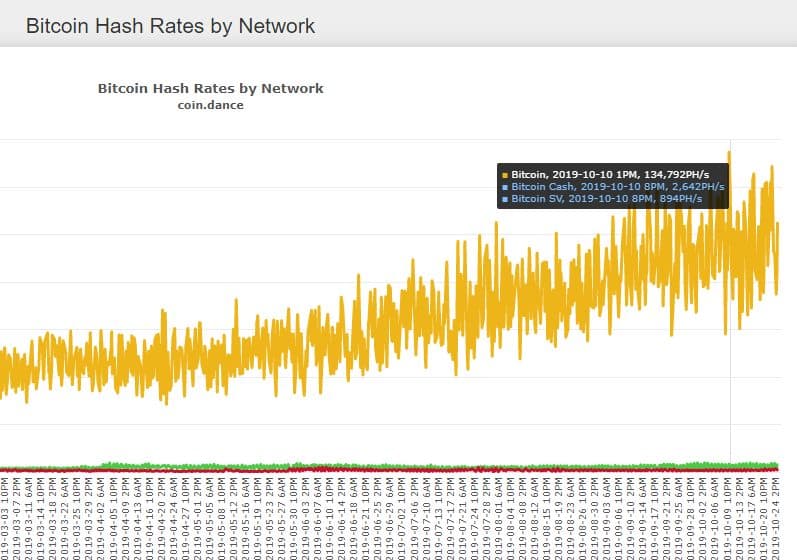Click x-axis label '2019-06-29 6AM'
Image resolution: width=797 pixels, height=560 pixels.
(390, 518)
